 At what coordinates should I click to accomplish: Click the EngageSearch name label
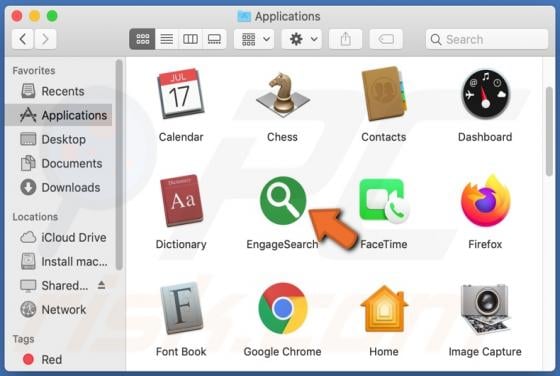[x=282, y=244]
